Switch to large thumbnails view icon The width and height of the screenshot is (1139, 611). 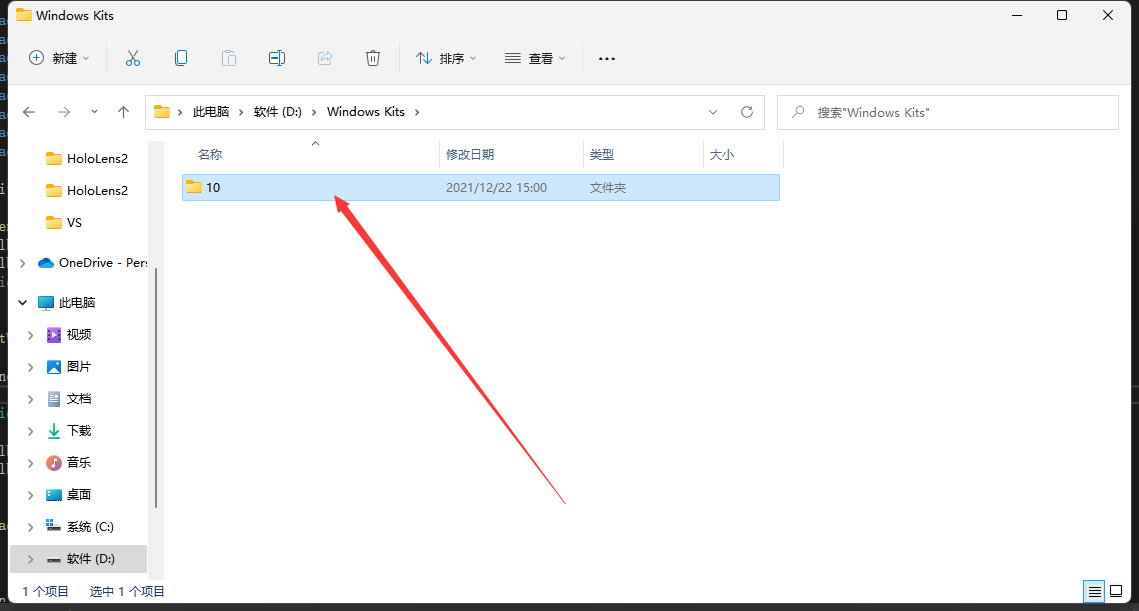(1116, 591)
